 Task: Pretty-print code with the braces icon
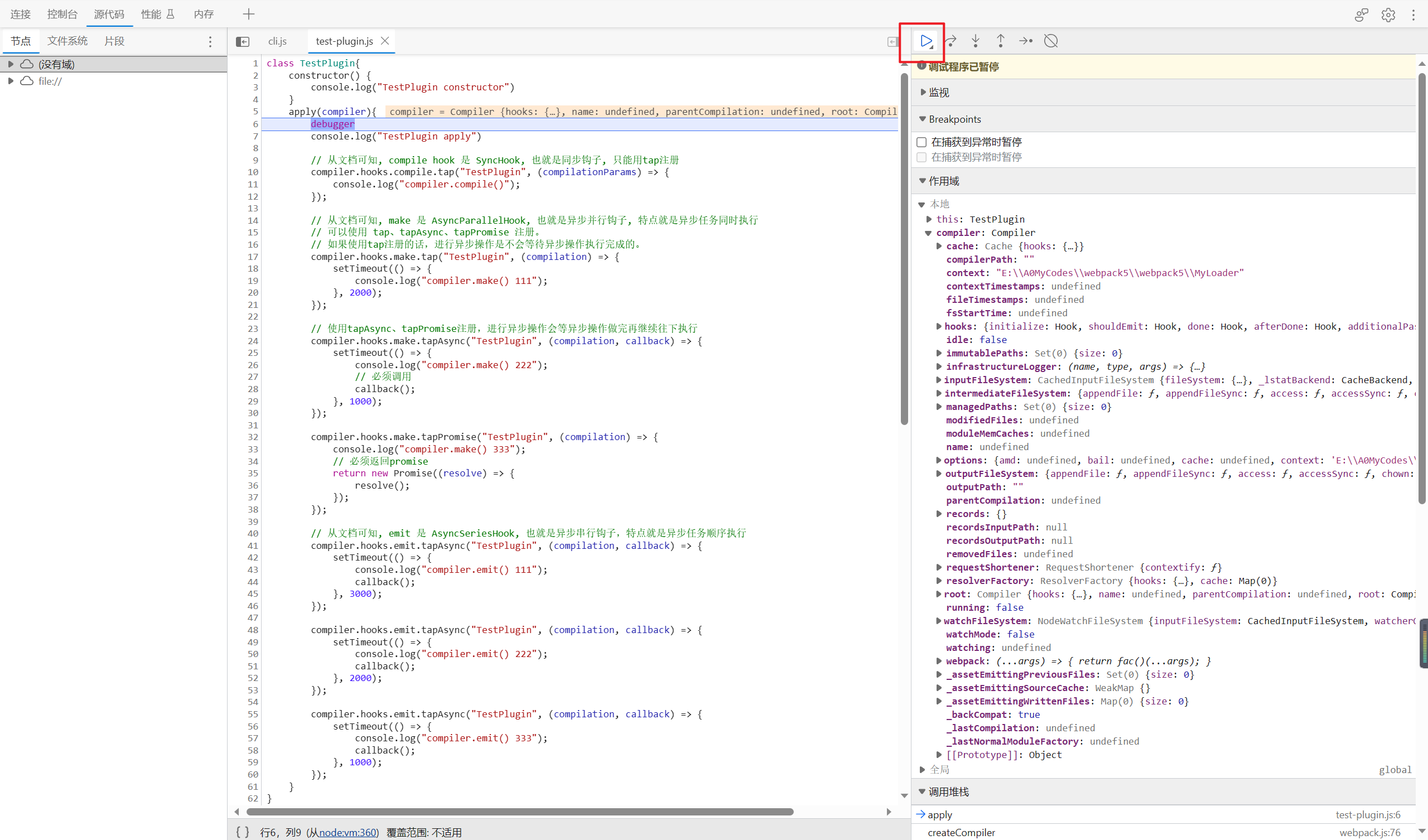pyautogui.click(x=243, y=832)
